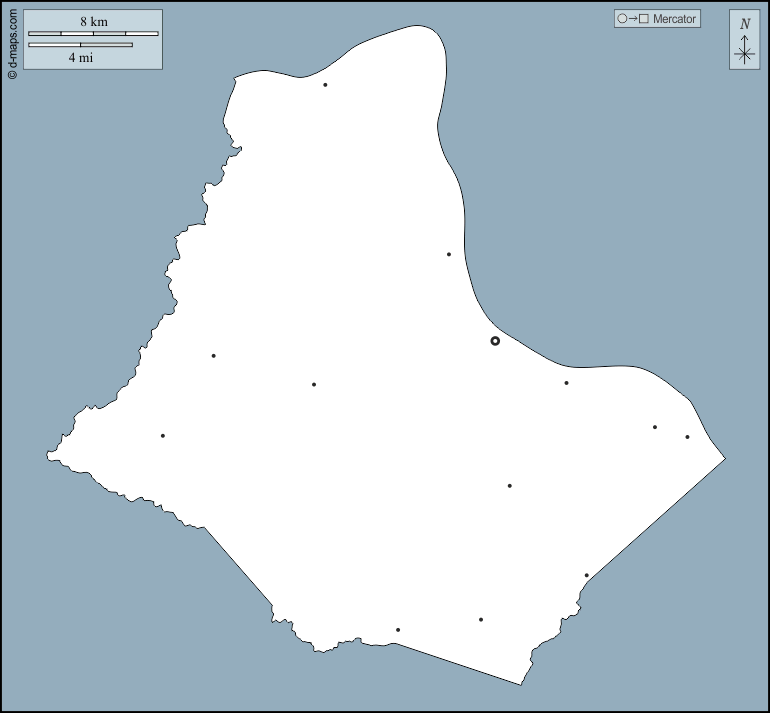Click the dot directly south of capital ring
This screenshot has width=770, height=713.
pyautogui.click(x=509, y=486)
